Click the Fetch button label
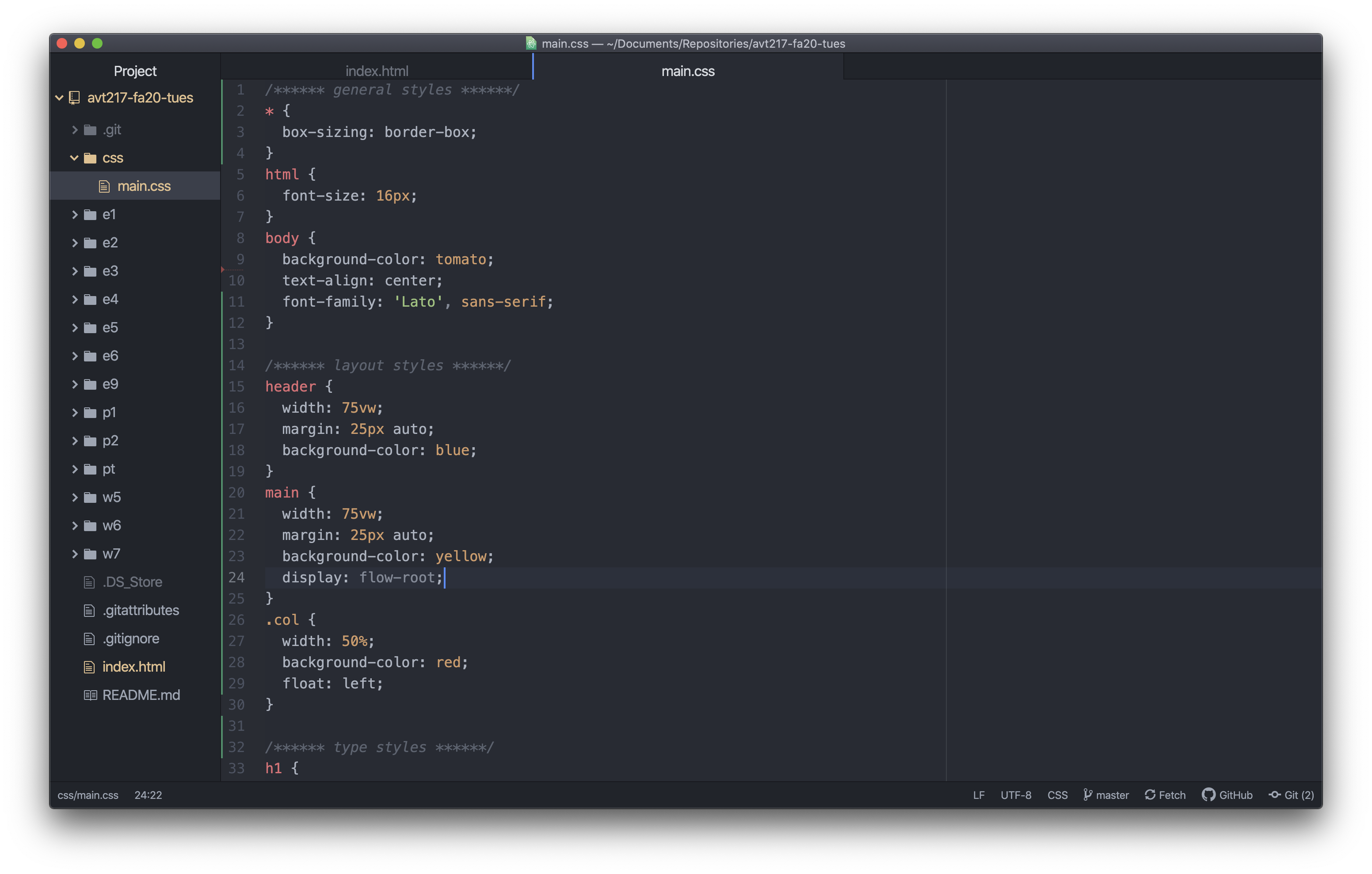 (x=1172, y=795)
